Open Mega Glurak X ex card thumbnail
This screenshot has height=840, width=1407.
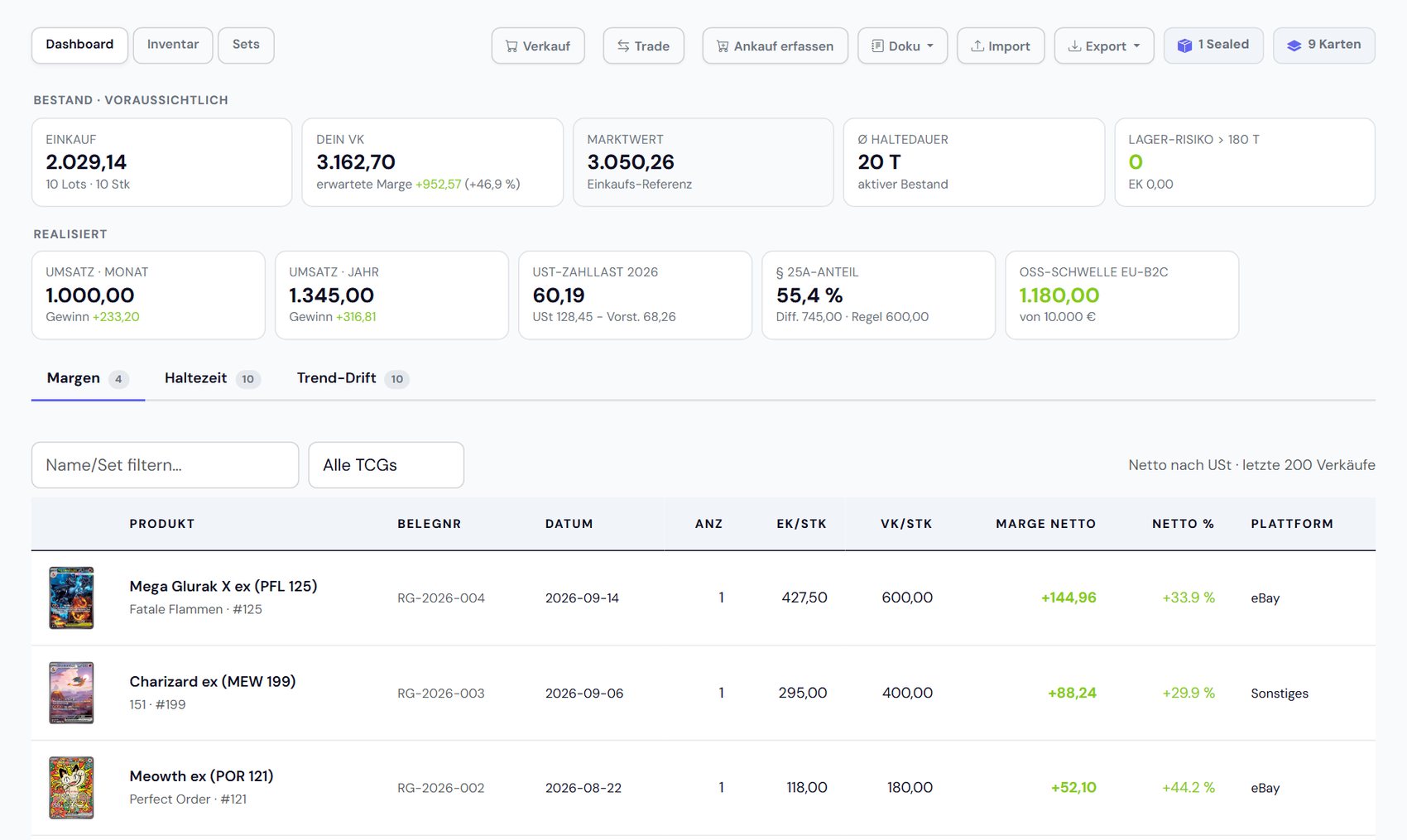pyautogui.click(x=71, y=598)
